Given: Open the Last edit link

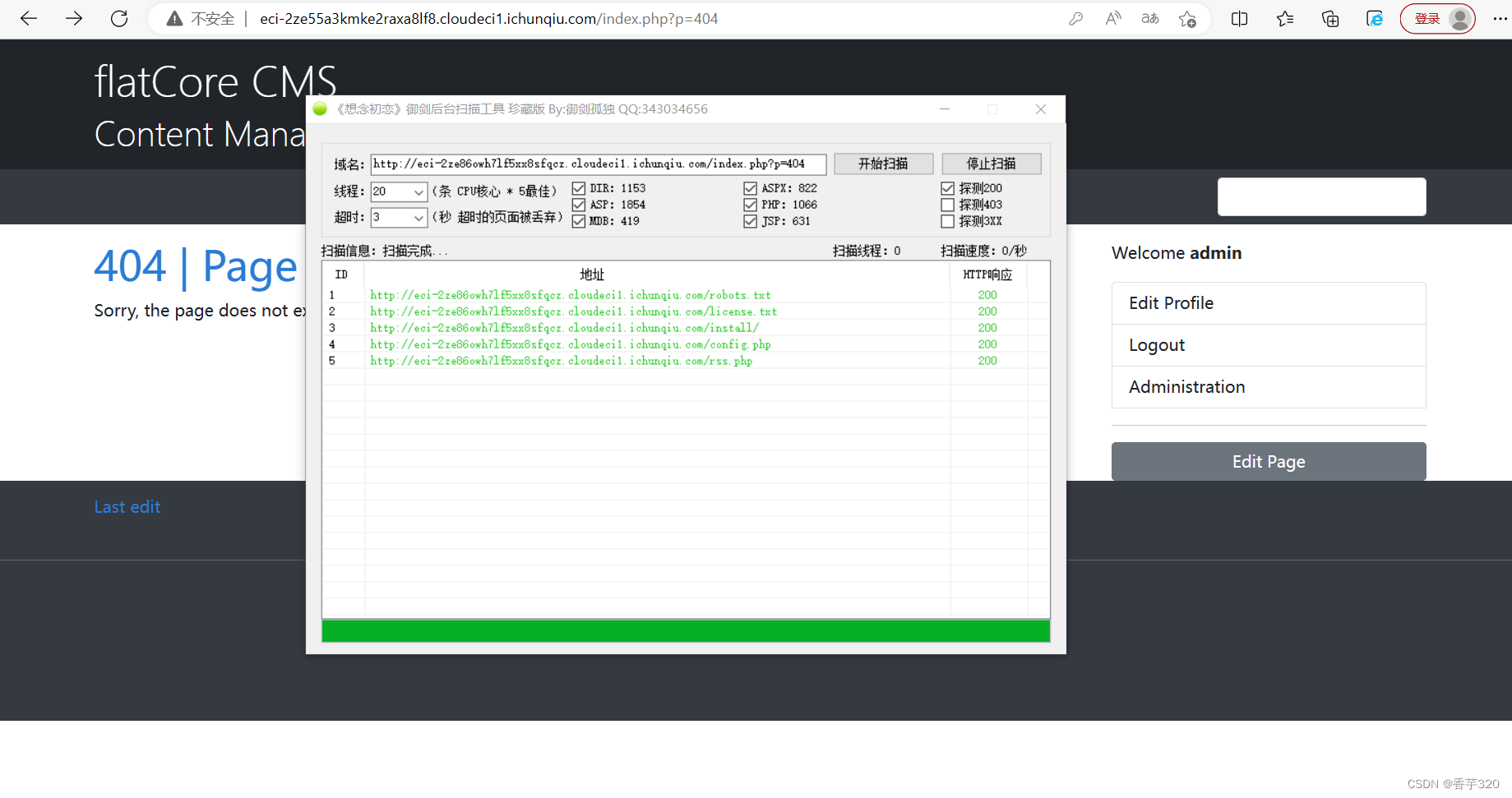Looking at the screenshot, I should [x=127, y=507].
